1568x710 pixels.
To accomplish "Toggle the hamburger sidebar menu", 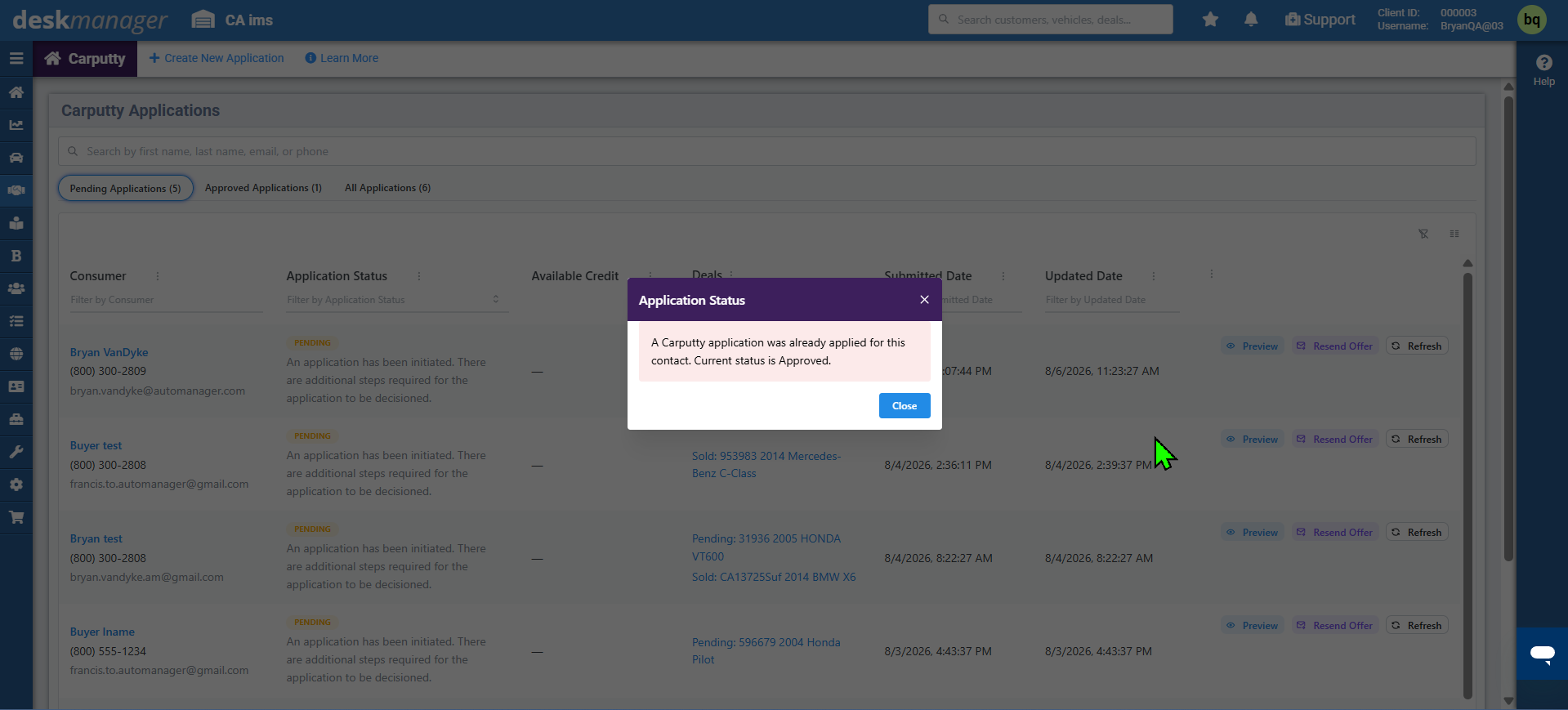I will (16, 59).
